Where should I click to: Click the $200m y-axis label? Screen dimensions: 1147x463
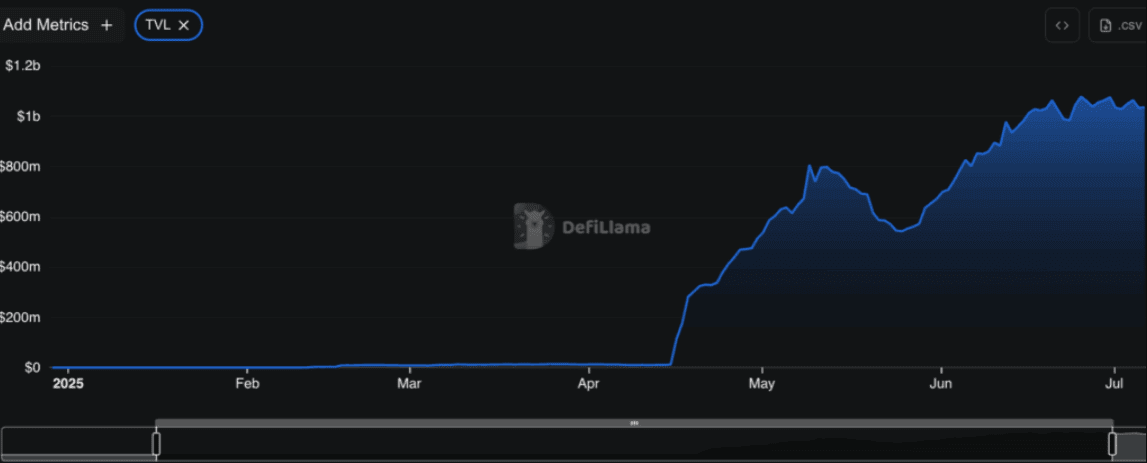pyautogui.click(x=20, y=317)
